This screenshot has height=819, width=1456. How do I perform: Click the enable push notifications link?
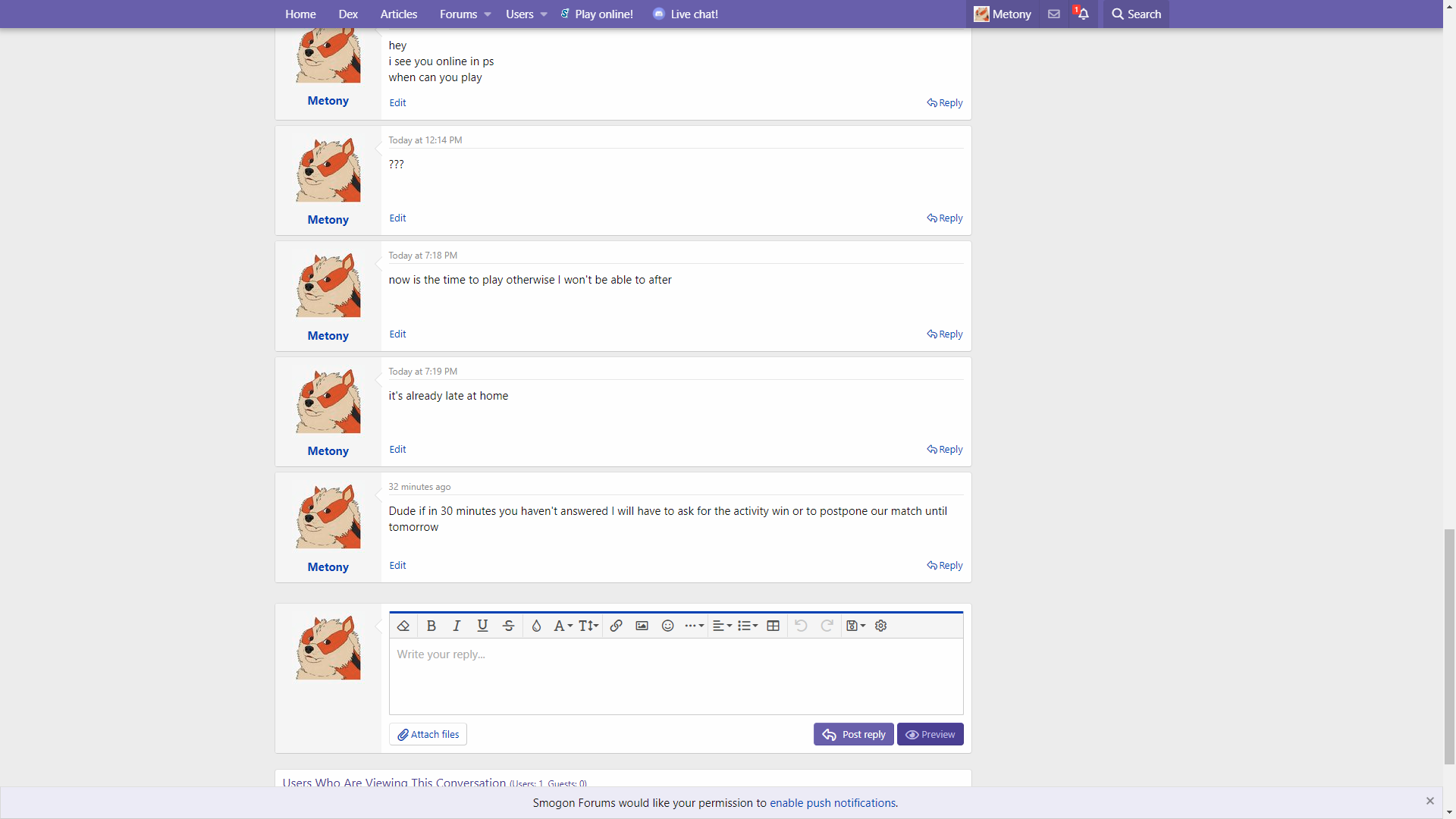[x=832, y=802]
